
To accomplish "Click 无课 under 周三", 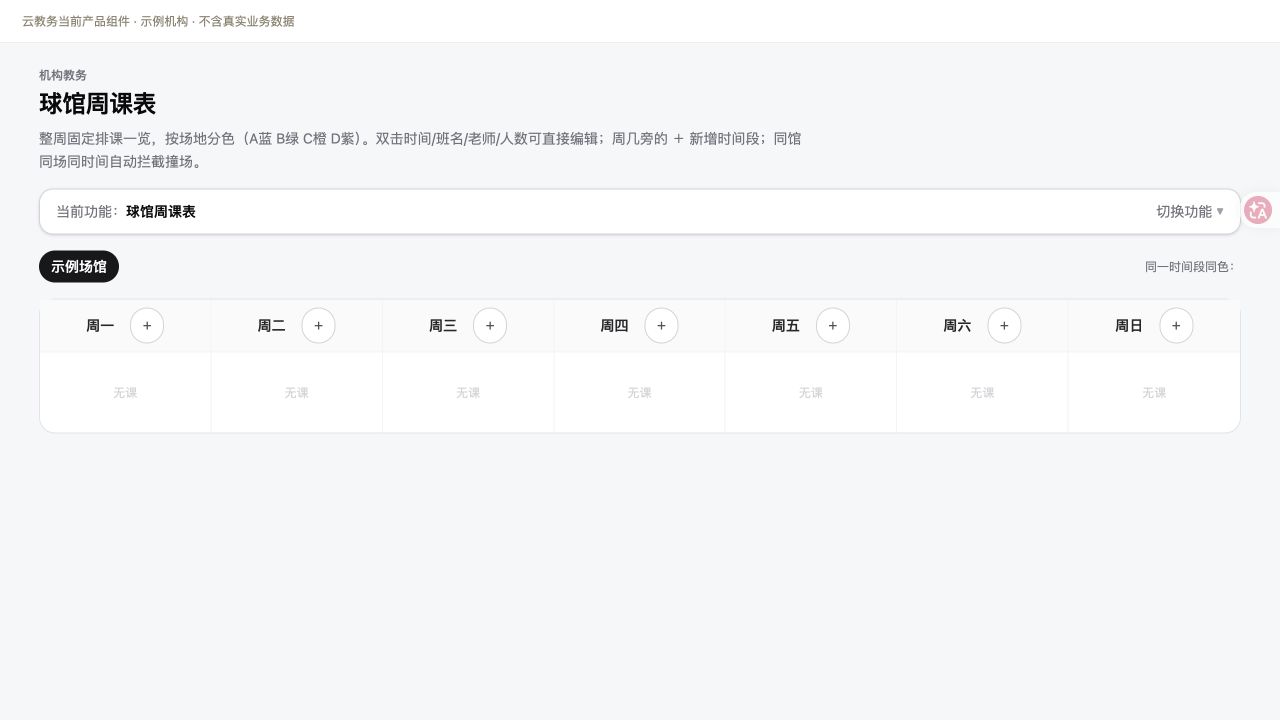I will coord(468,393).
